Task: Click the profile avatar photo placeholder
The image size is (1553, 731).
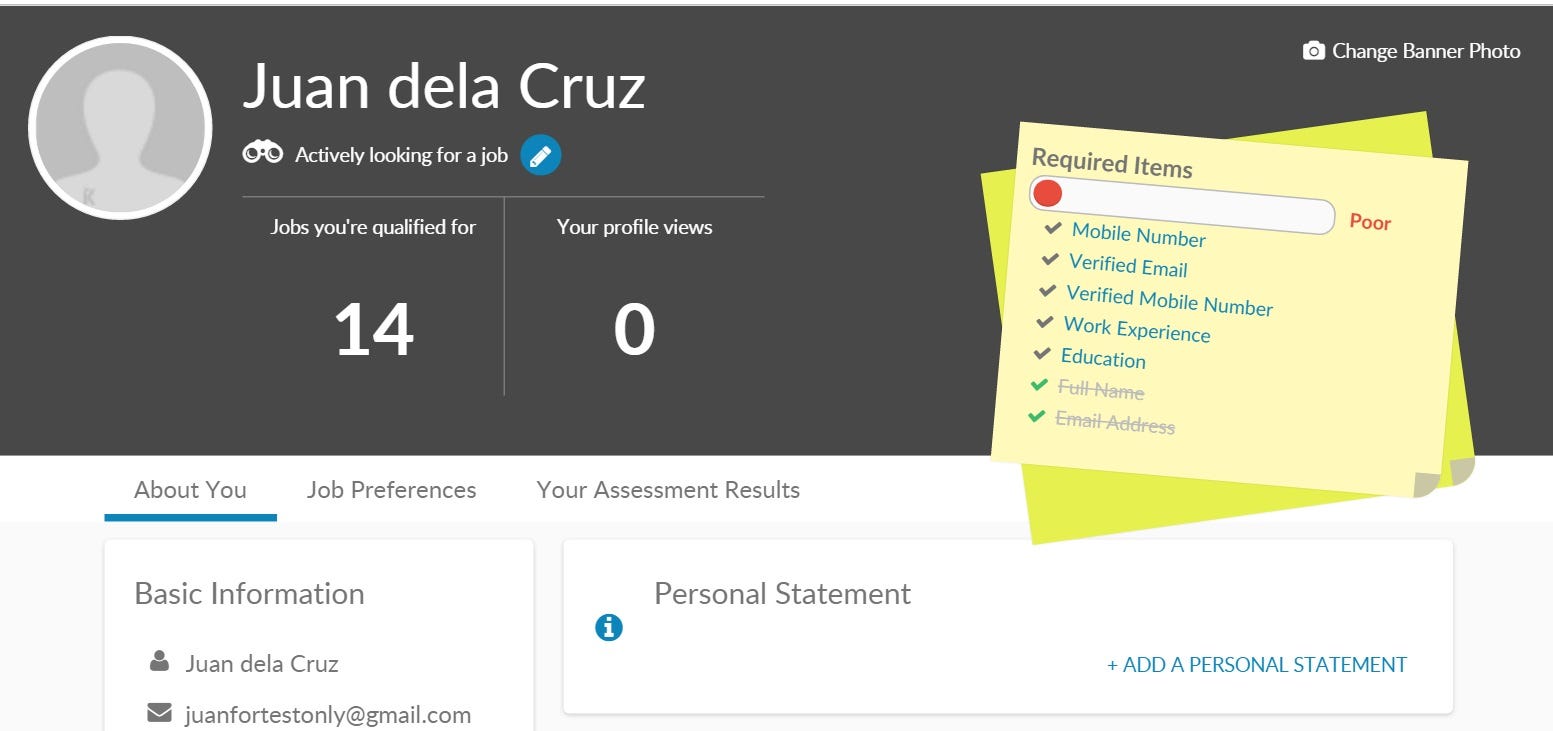Action: click(x=120, y=128)
